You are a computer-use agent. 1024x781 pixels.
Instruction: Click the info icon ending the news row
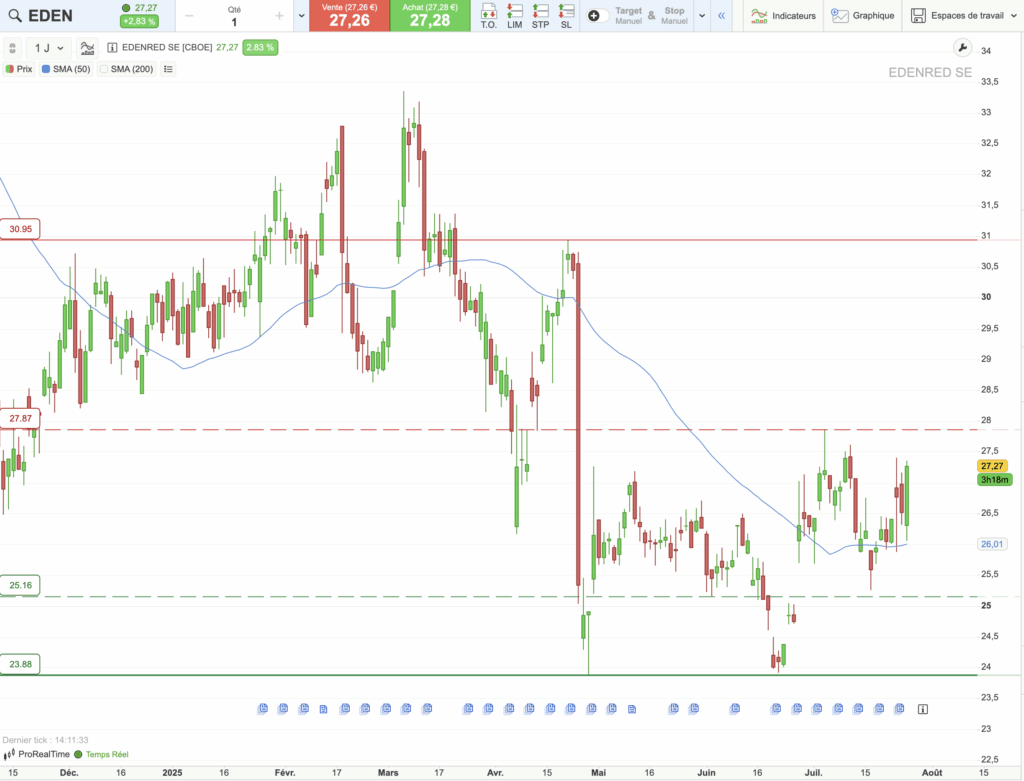click(x=923, y=709)
